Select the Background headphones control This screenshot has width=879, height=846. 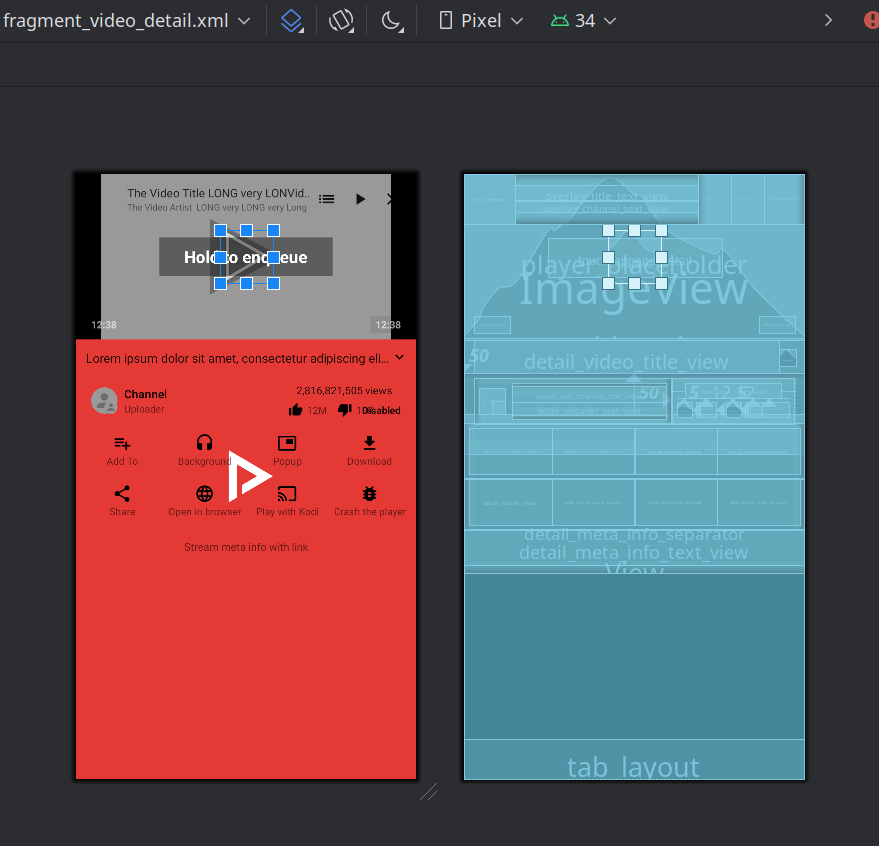point(205,451)
